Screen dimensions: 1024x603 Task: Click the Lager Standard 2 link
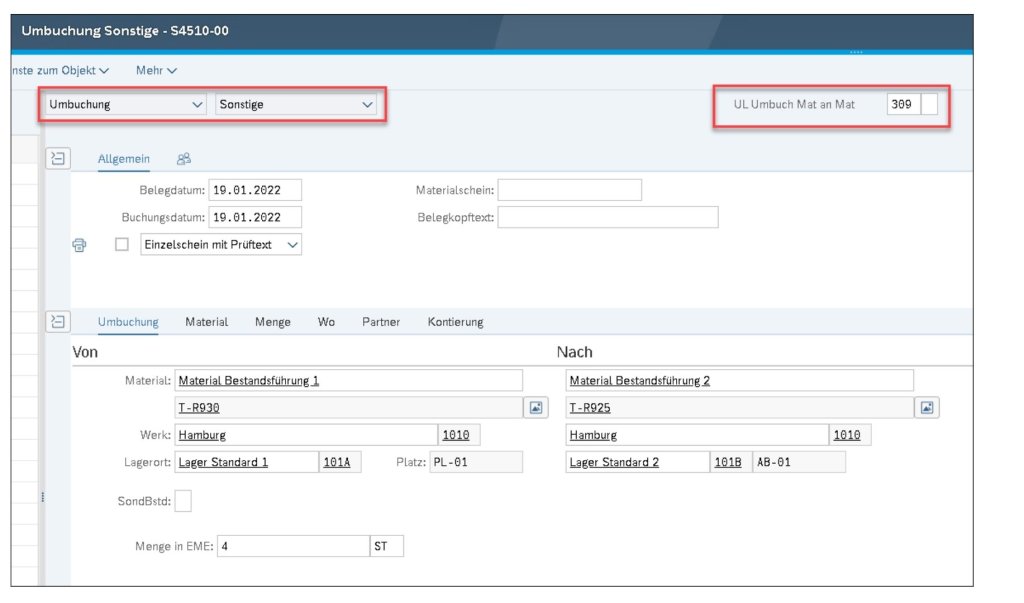614,462
